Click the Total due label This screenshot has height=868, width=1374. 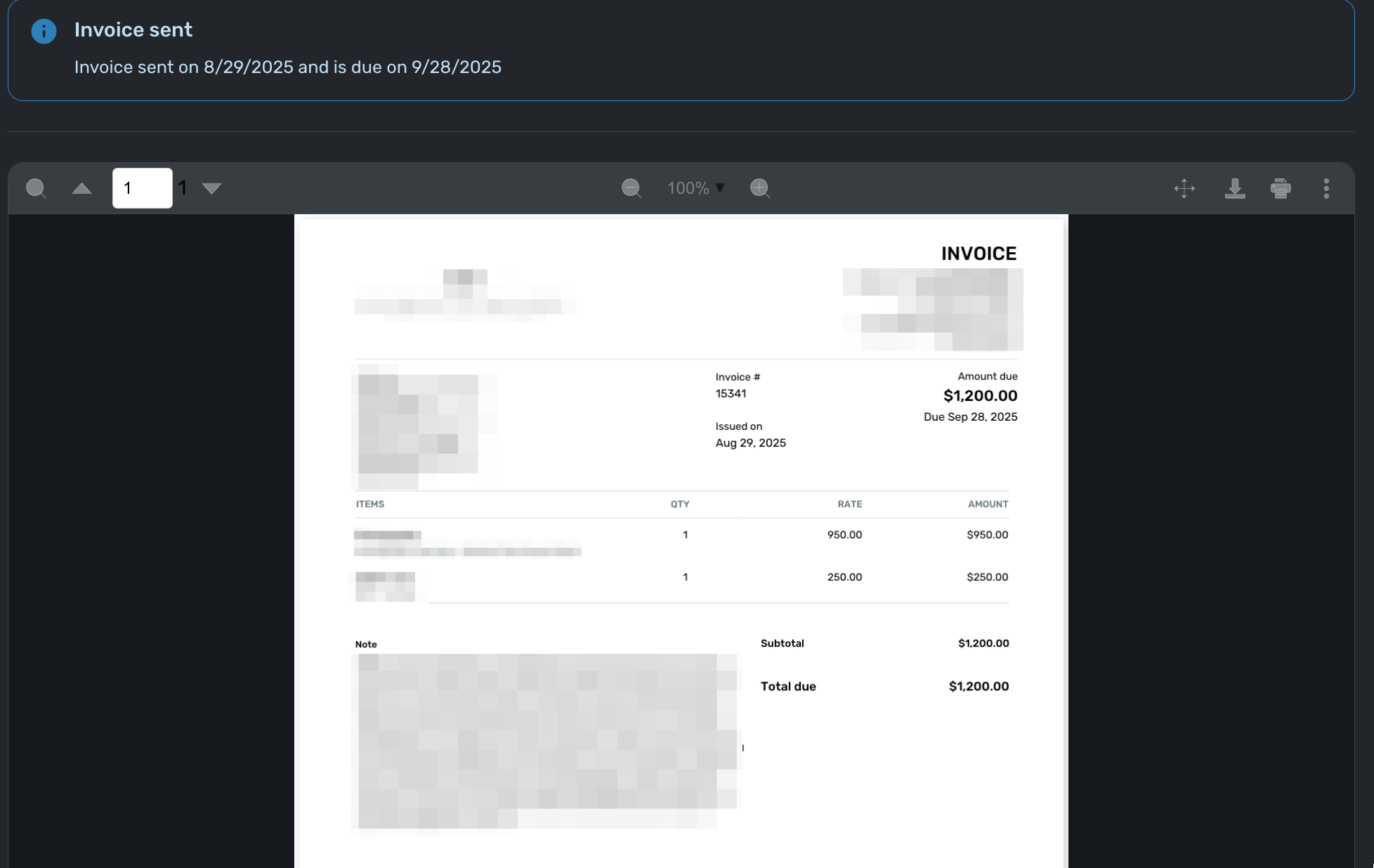(788, 687)
